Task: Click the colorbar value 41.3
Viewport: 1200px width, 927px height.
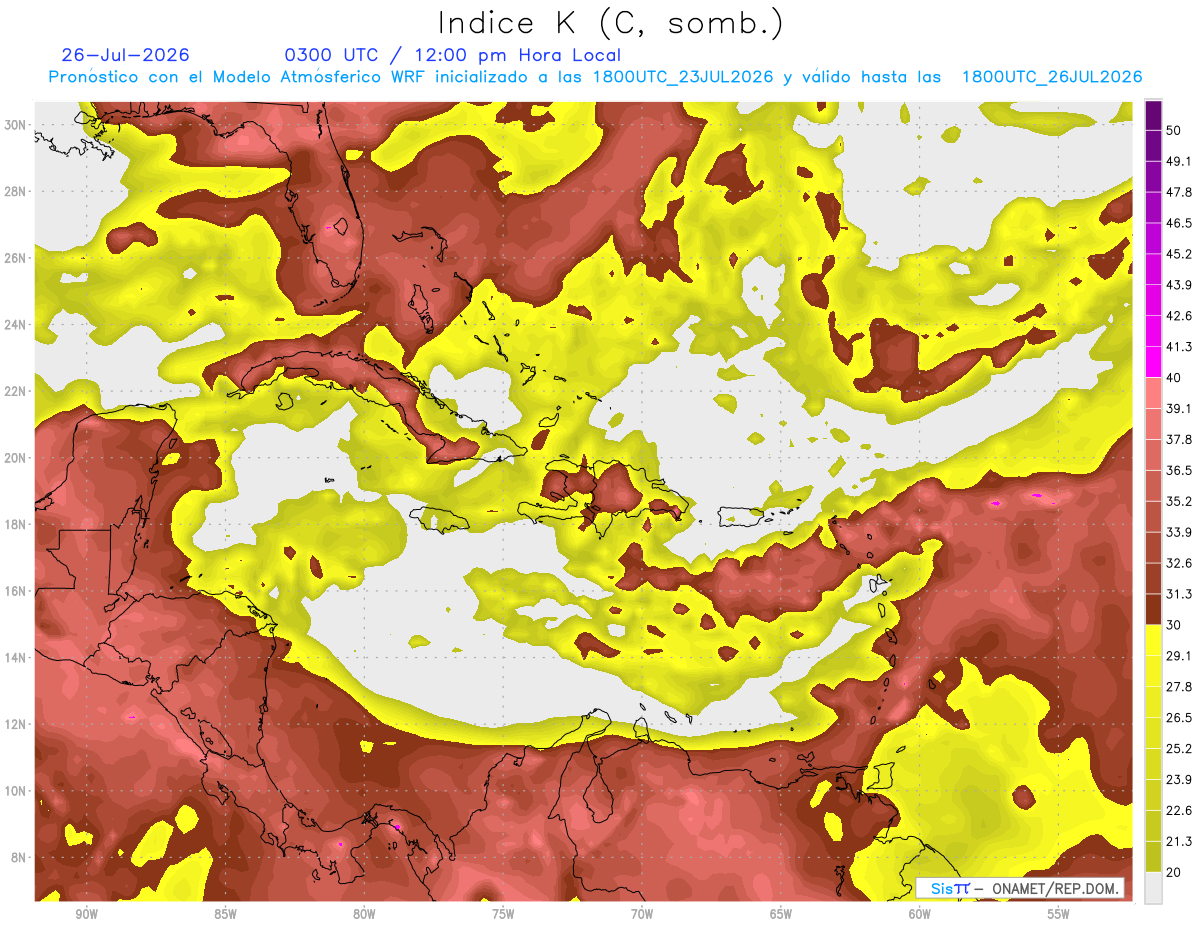Action: pyautogui.click(x=1179, y=347)
